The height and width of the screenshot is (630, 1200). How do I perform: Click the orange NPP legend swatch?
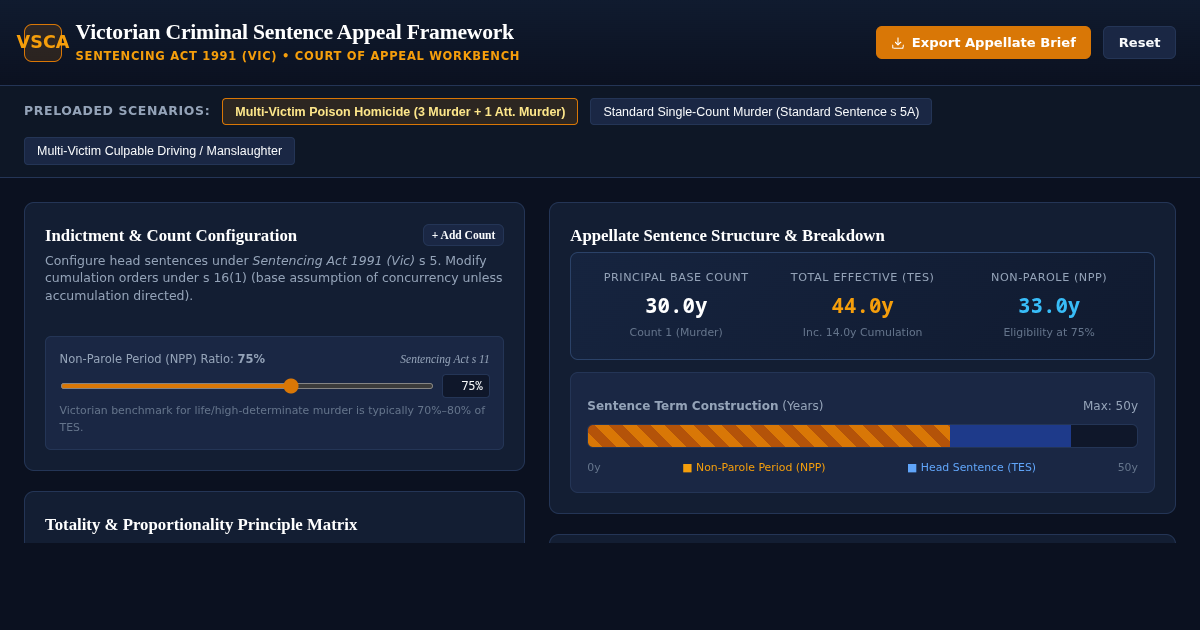(687, 468)
